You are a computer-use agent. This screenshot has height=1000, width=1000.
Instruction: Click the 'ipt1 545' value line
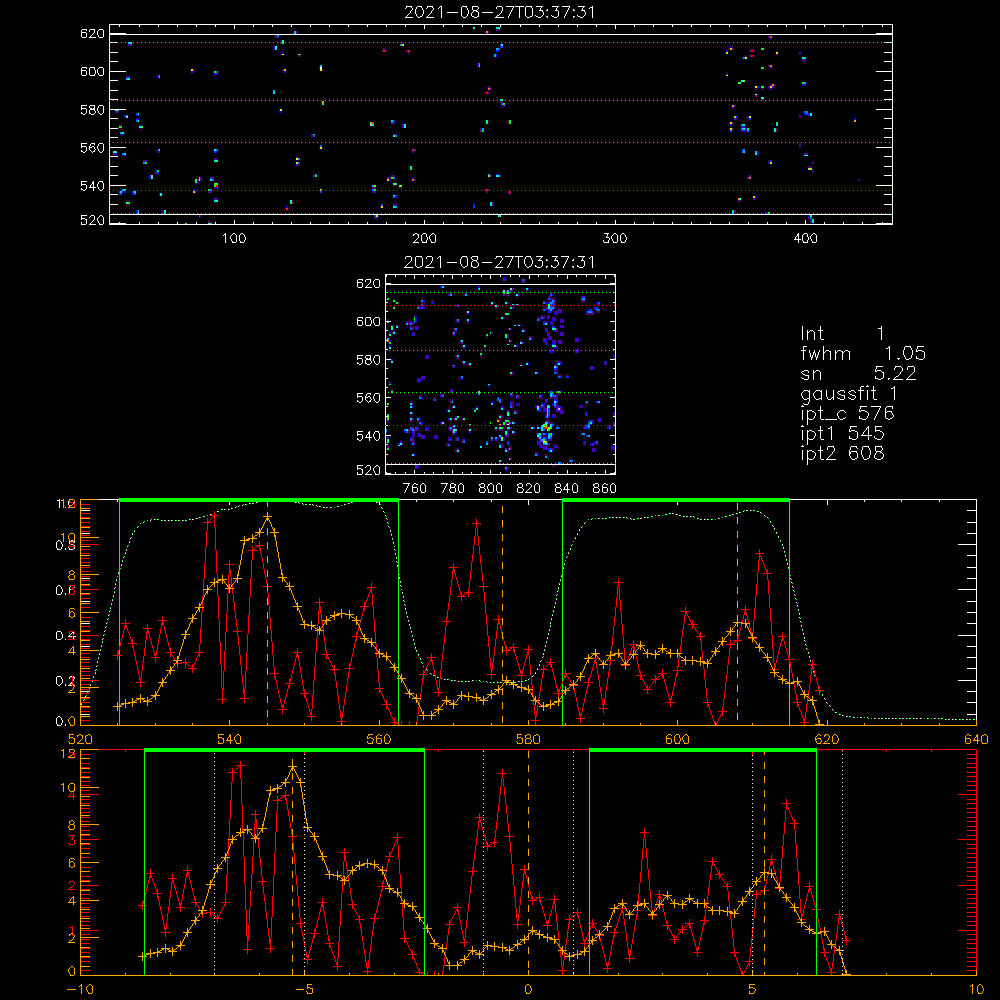coord(842,434)
